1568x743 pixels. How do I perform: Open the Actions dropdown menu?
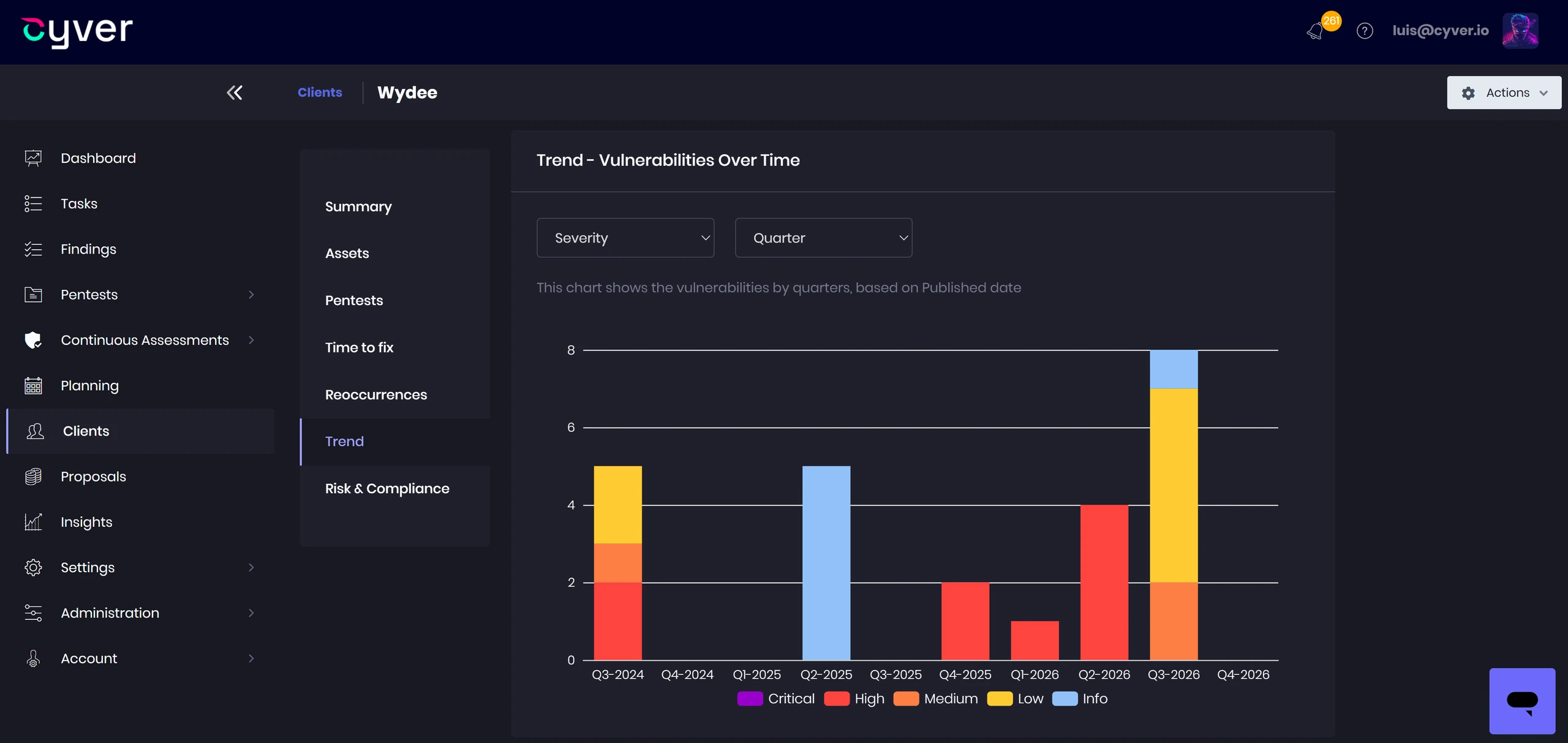point(1504,92)
